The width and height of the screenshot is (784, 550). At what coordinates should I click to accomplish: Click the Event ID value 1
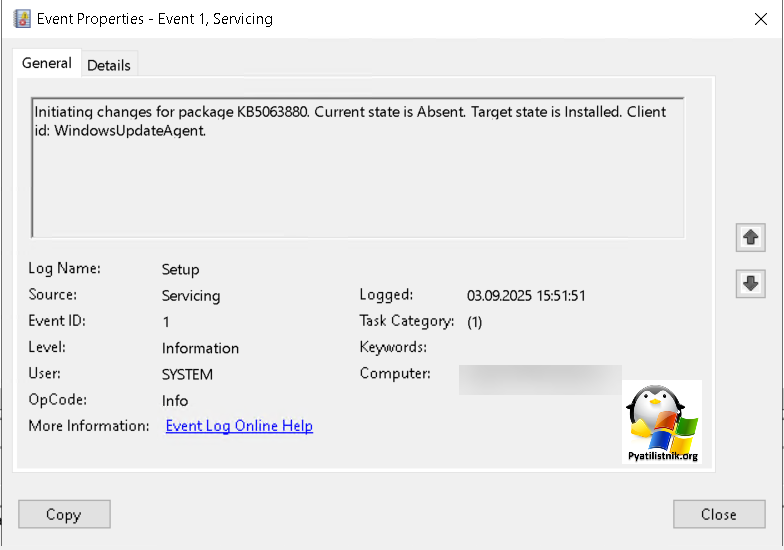[166, 322]
